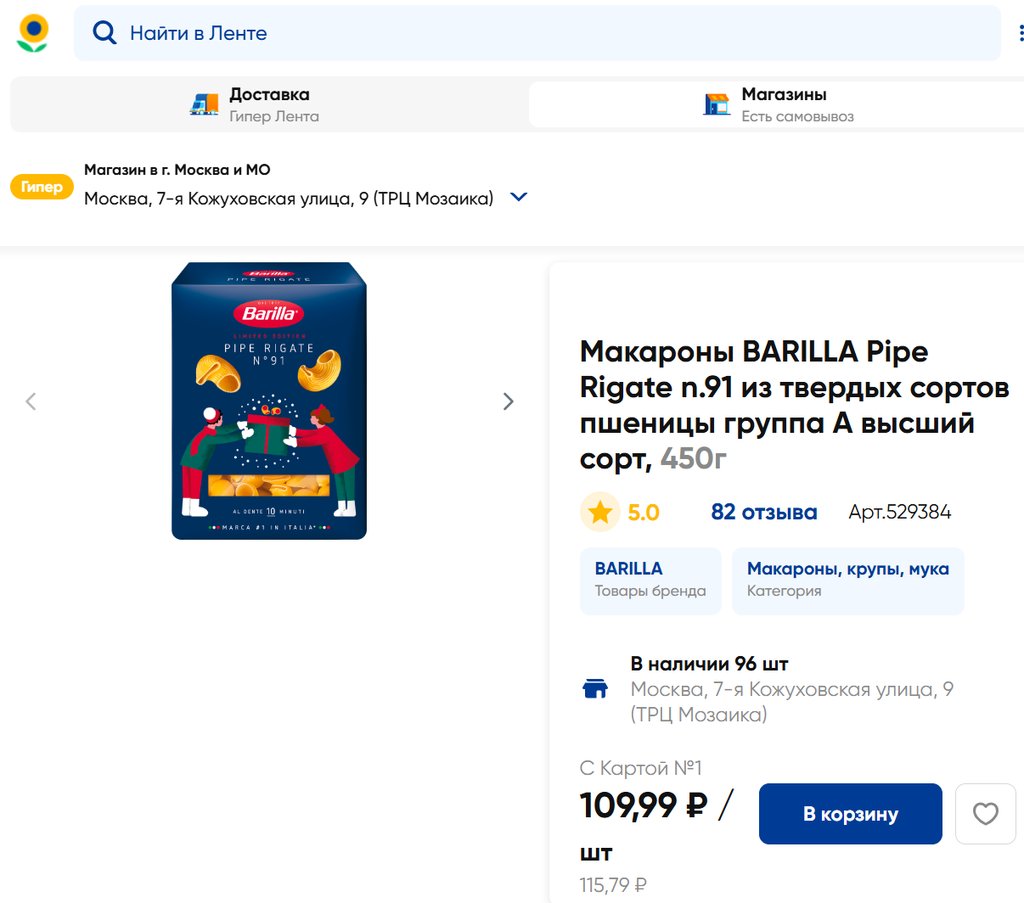Show previous product image

(31, 401)
